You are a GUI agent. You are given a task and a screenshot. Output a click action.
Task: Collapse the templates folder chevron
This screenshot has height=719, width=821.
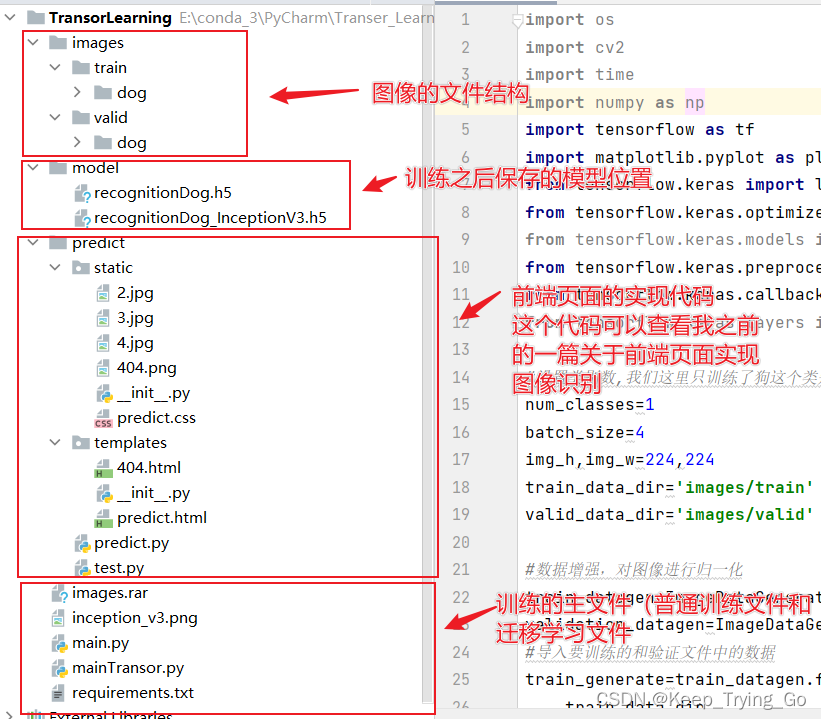55,442
